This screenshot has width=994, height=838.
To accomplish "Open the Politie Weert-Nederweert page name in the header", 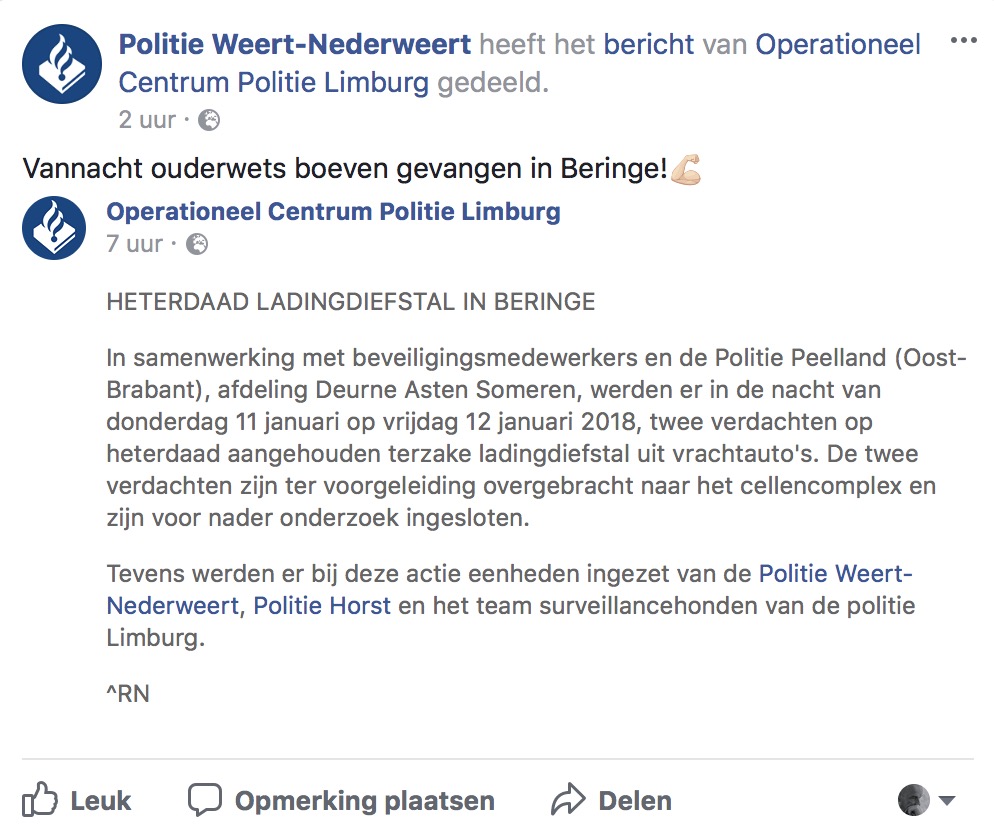I will click(294, 45).
